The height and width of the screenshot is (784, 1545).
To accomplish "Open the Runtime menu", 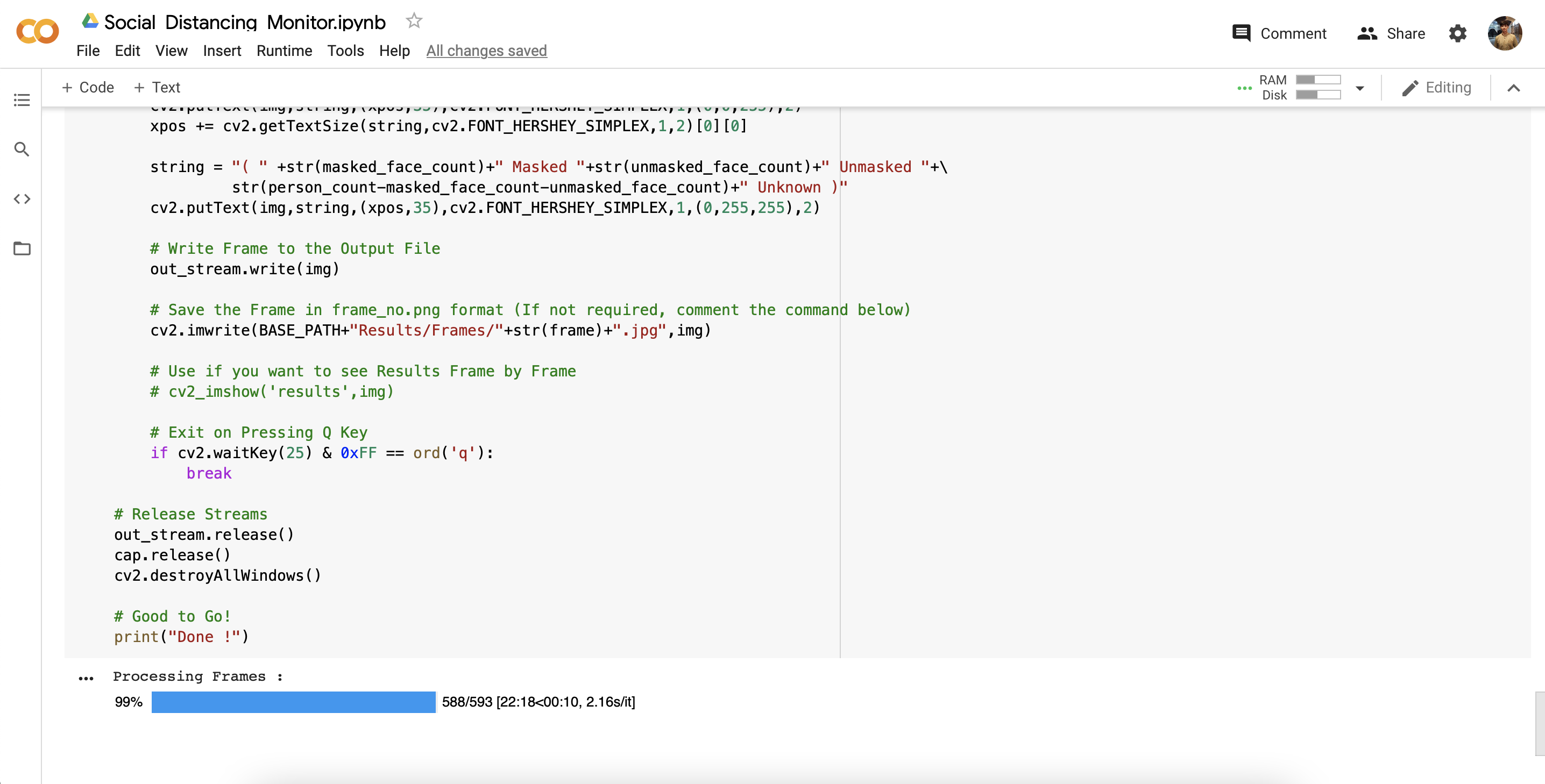I will tap(284, 51).
